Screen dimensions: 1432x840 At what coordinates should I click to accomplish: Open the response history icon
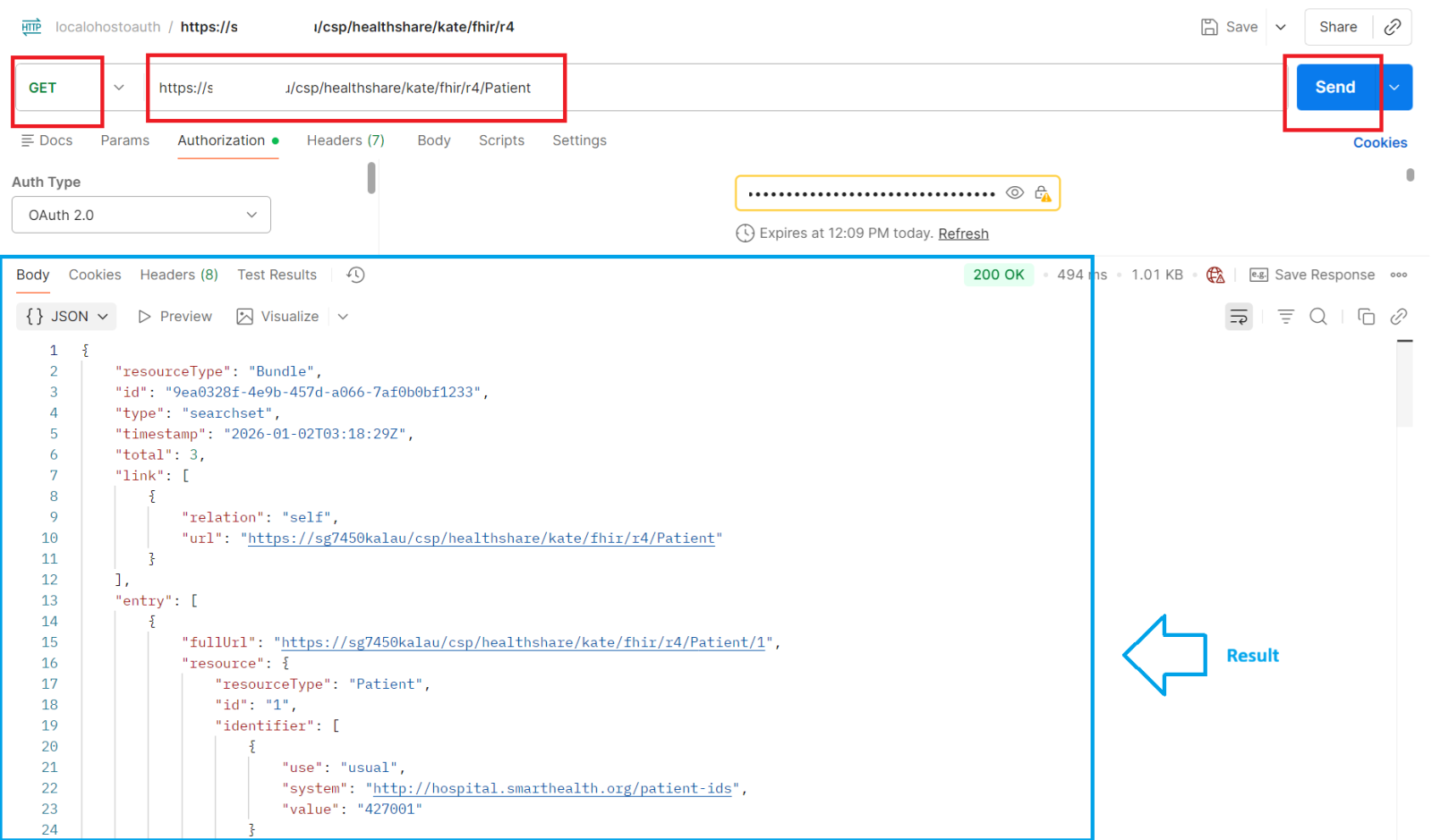click(355, 275)
